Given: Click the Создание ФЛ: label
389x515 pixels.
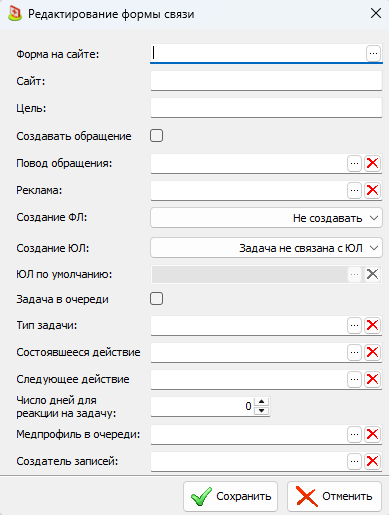Looking at the screenshot, I should (x=52, y=217).
